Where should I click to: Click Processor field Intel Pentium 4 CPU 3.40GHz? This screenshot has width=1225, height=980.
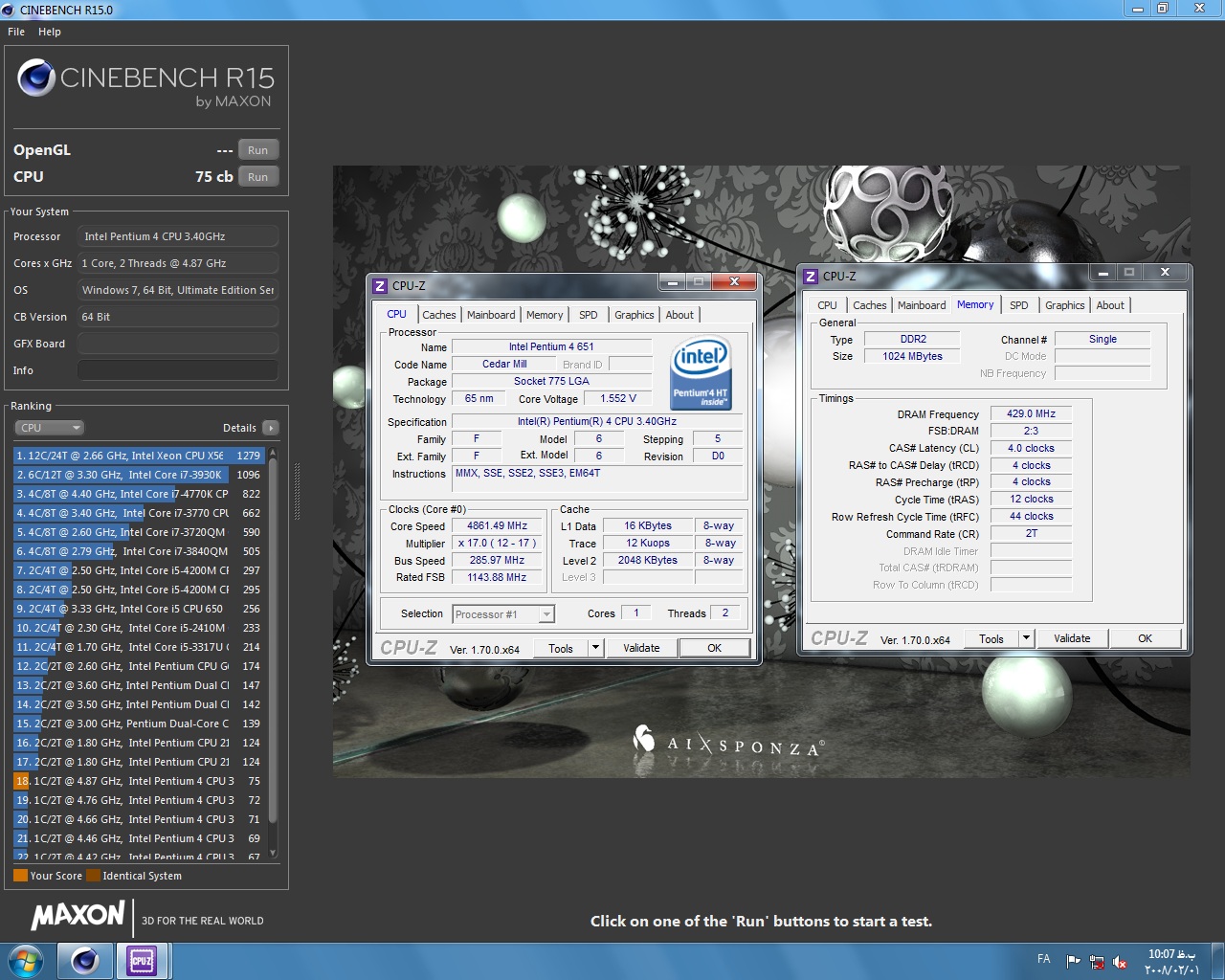[178, 236]
